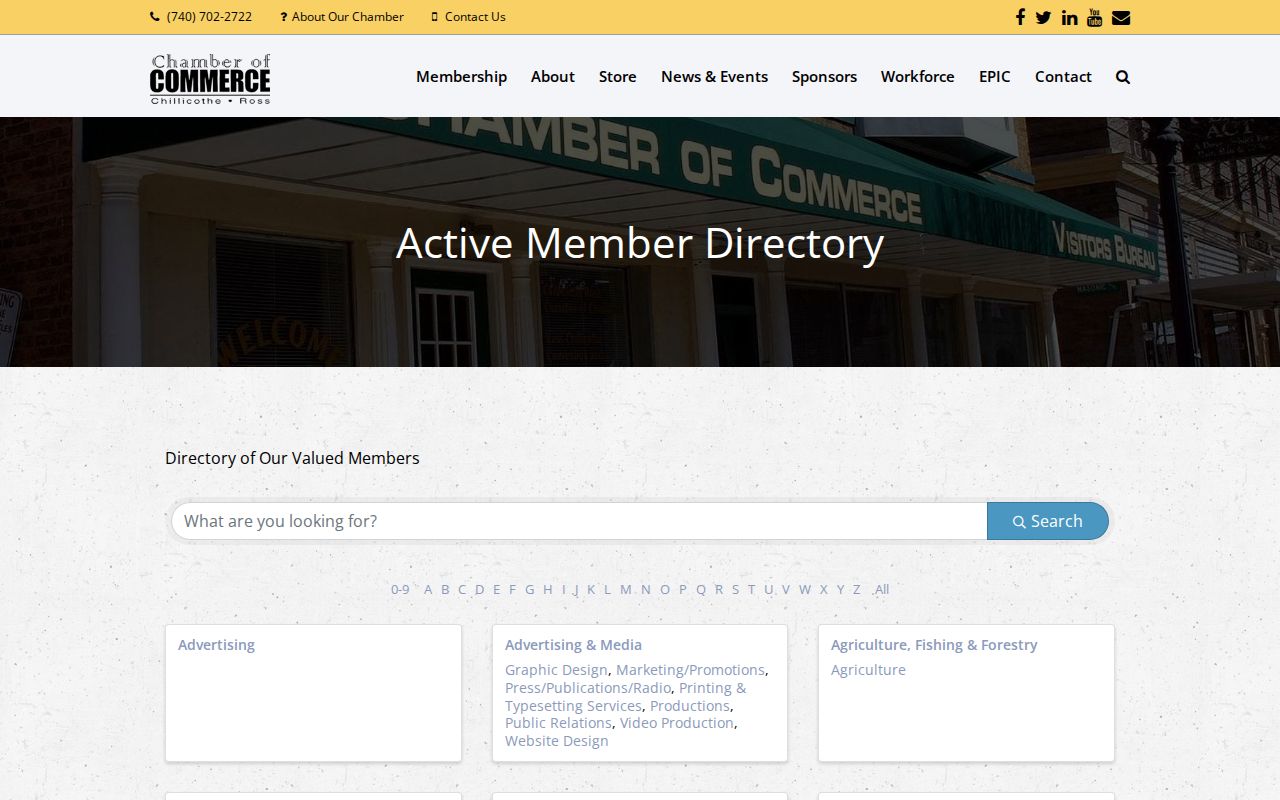The width and height of the screenshot is (1280, 800).
Task: Filter directory by letter W
Action: (x=804, y=589)
